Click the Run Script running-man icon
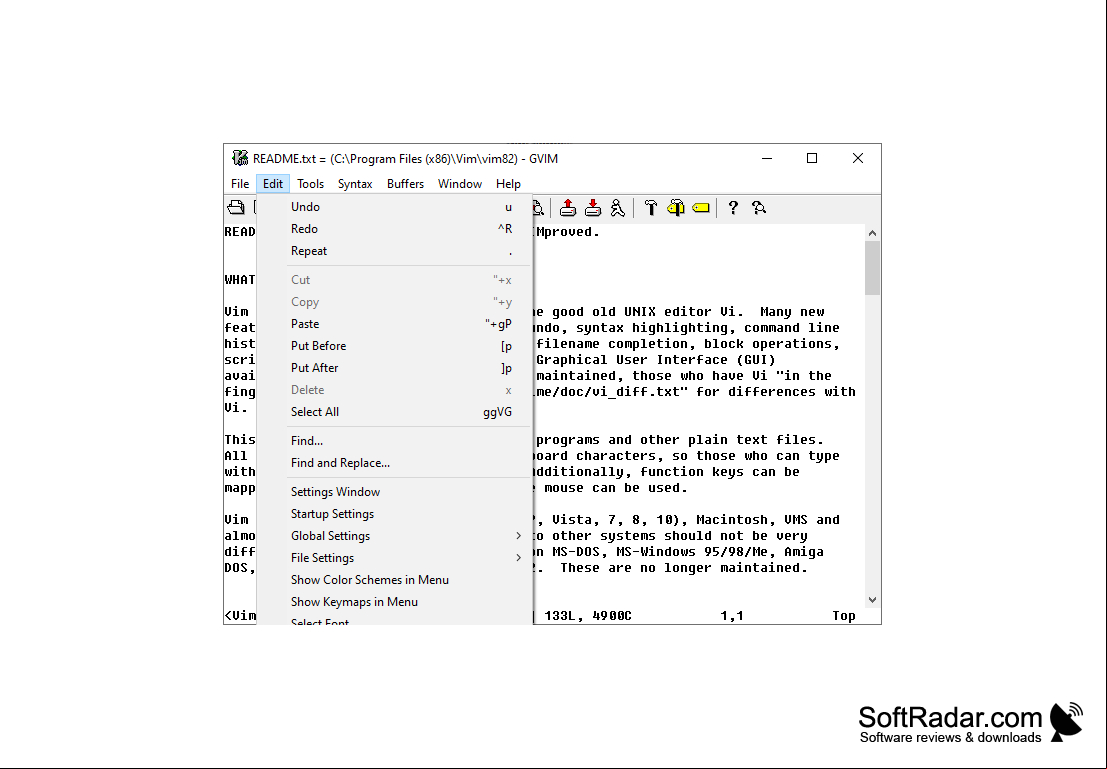The height and width of the screenshot is (769, 1107). 618,208
